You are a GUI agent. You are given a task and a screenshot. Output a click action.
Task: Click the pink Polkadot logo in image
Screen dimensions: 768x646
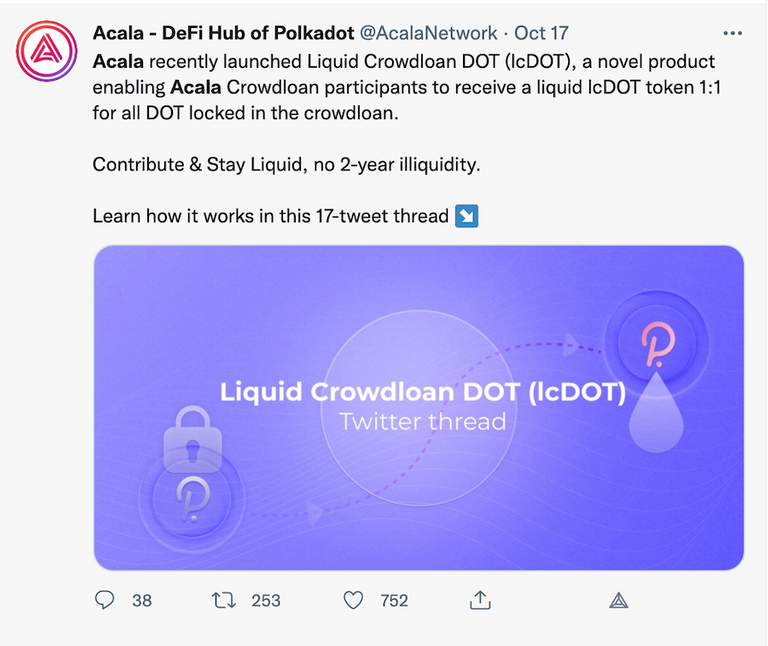(658, 344)
